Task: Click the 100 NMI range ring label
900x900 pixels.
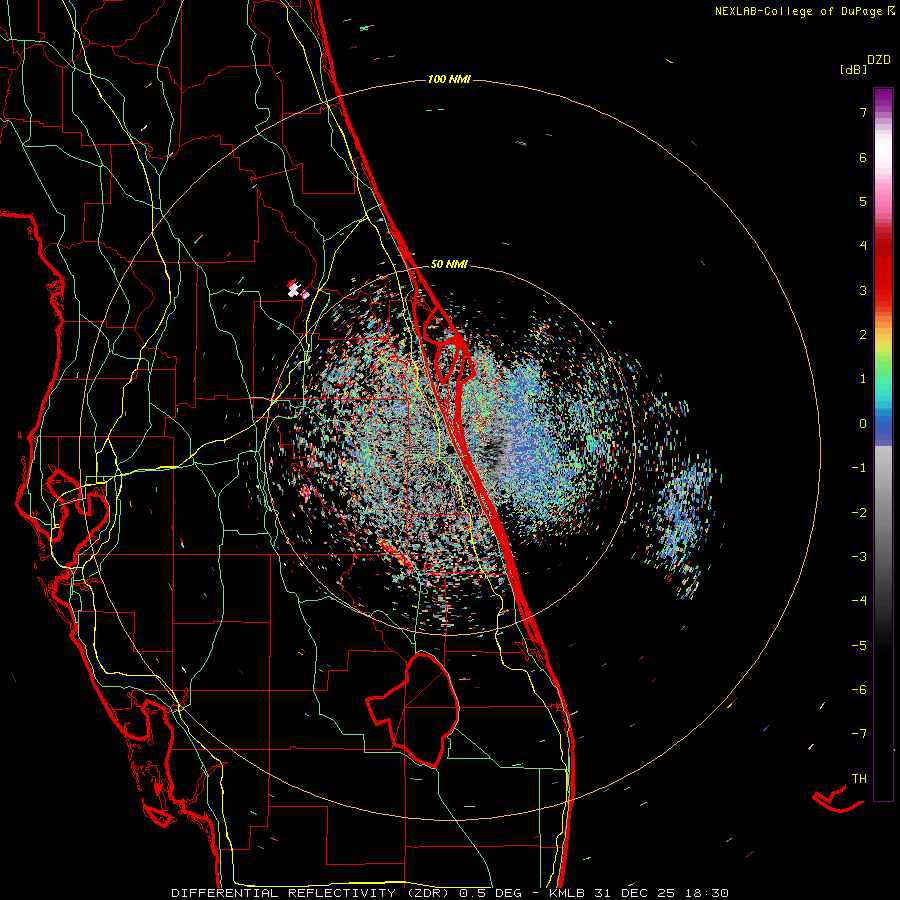Action: (x=449, y=79)
